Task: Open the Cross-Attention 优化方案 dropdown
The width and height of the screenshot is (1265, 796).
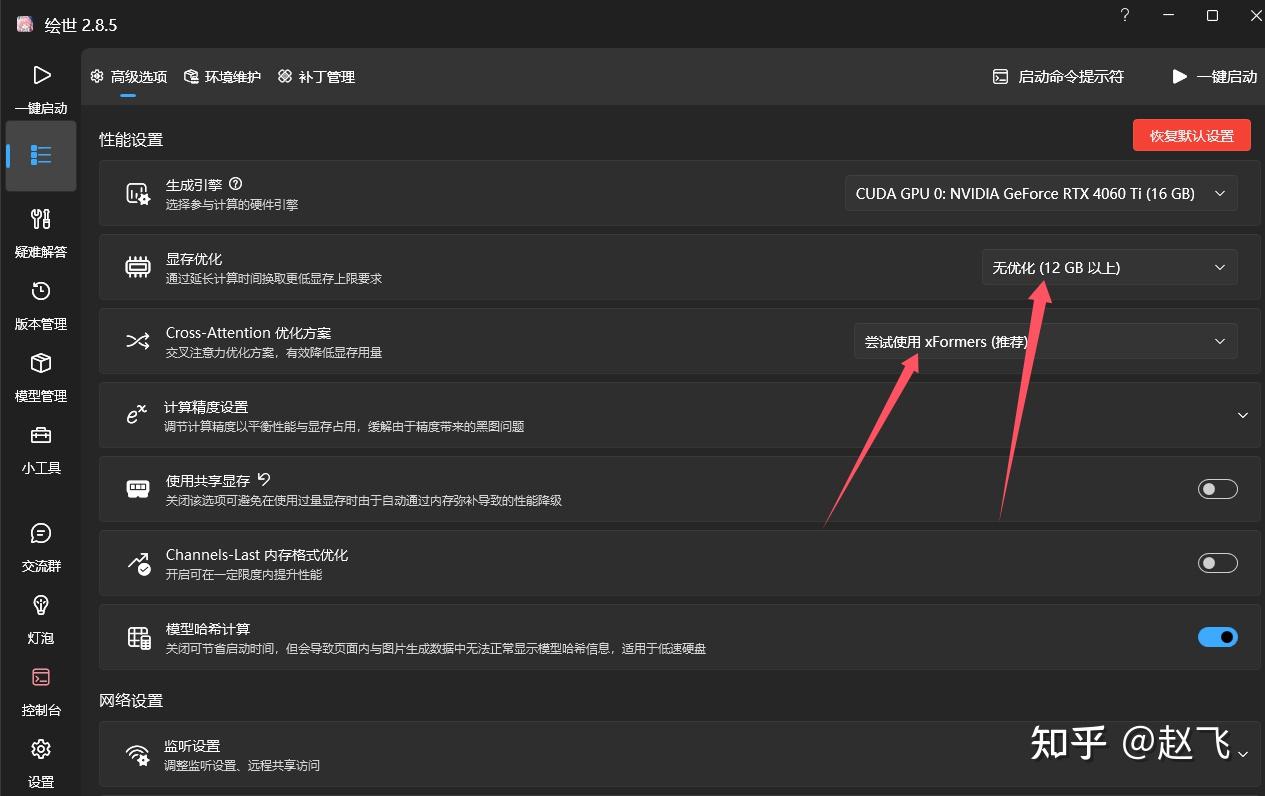Action: click(1046, 341)
